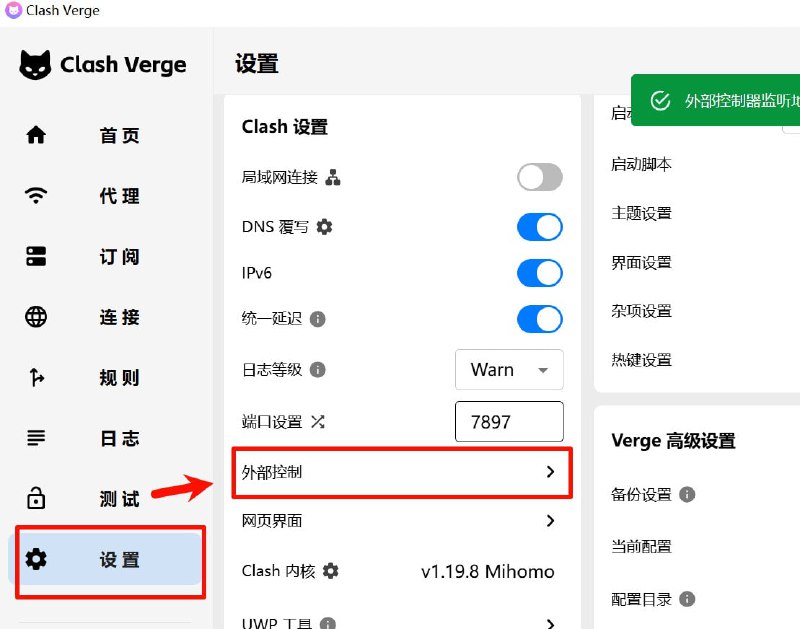Toggle the 局域网连接 switch on
The height and width of the screenshot is (629, 800).
click(539, 177)
